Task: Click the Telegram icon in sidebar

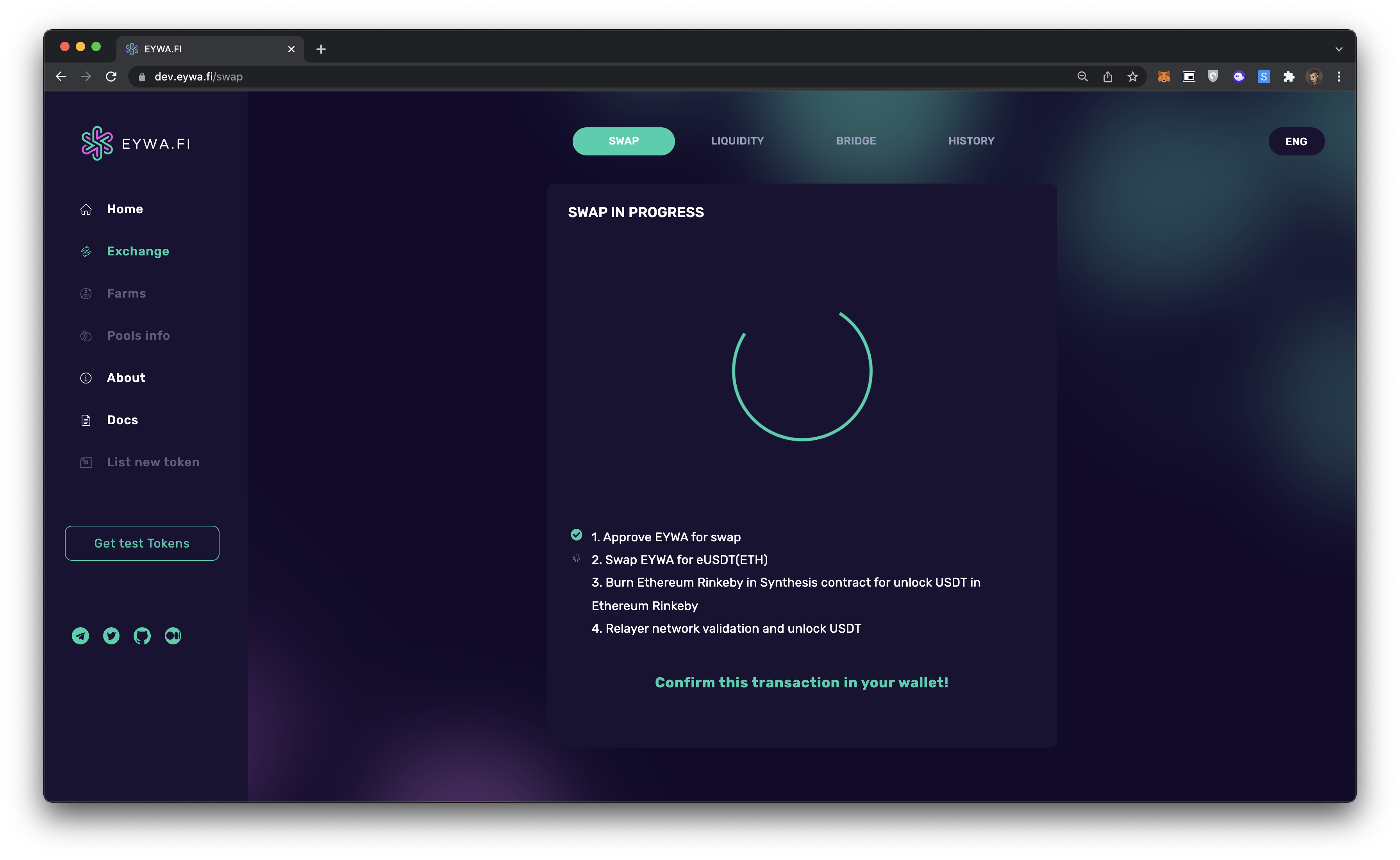Action: click(x=80, y=635)
